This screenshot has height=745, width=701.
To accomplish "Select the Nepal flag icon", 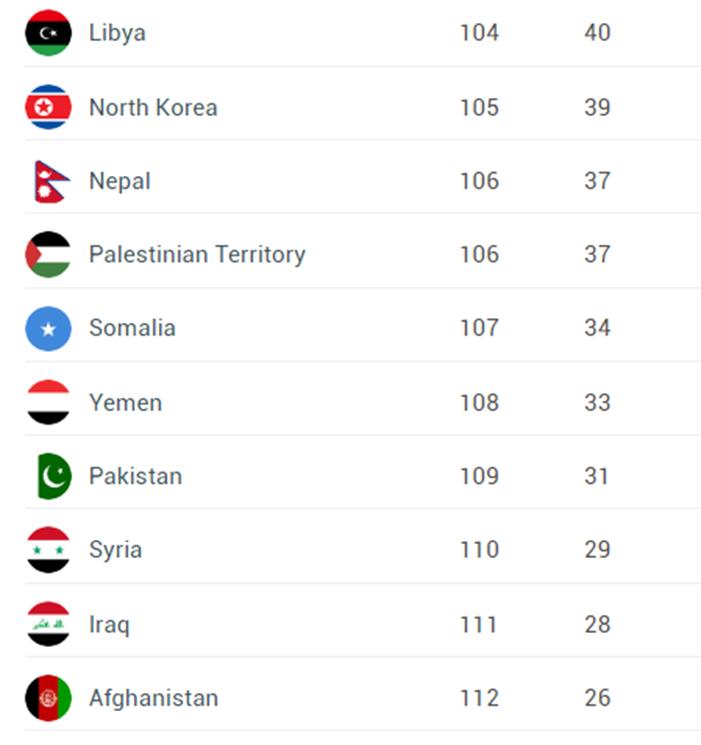I will 51,181.
